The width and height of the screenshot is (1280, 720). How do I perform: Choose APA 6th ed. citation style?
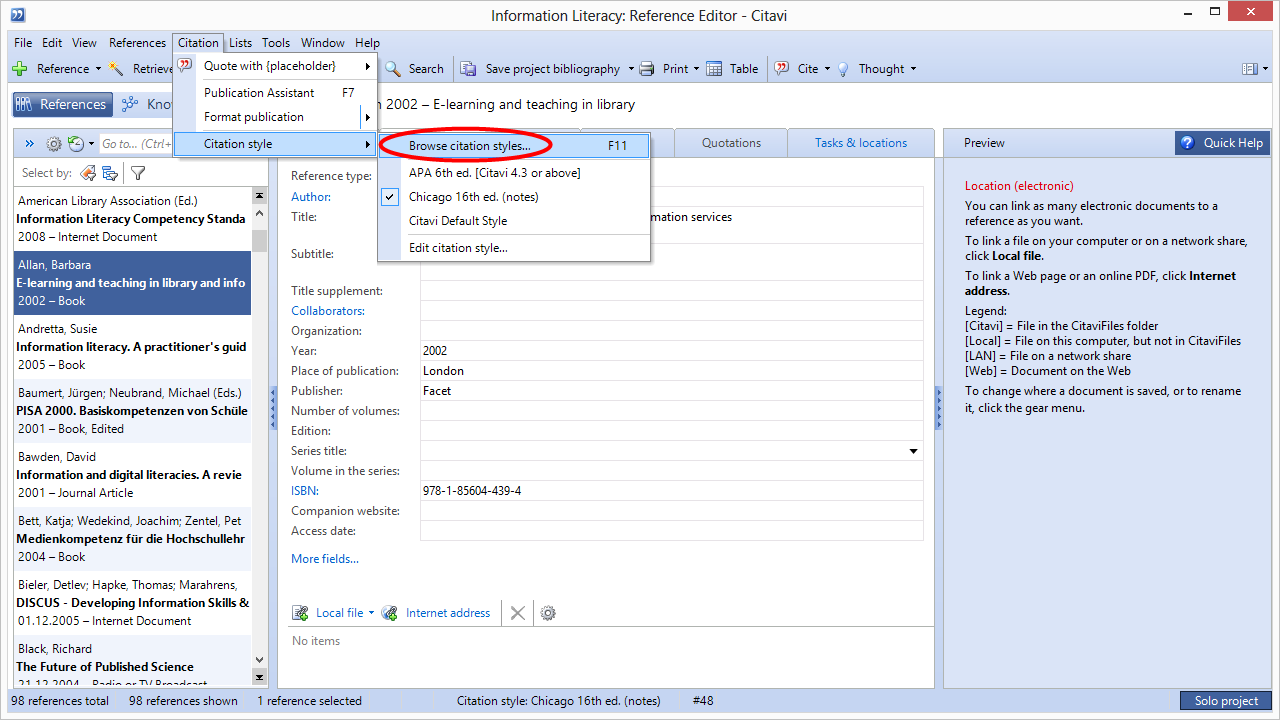pos(514,173)
